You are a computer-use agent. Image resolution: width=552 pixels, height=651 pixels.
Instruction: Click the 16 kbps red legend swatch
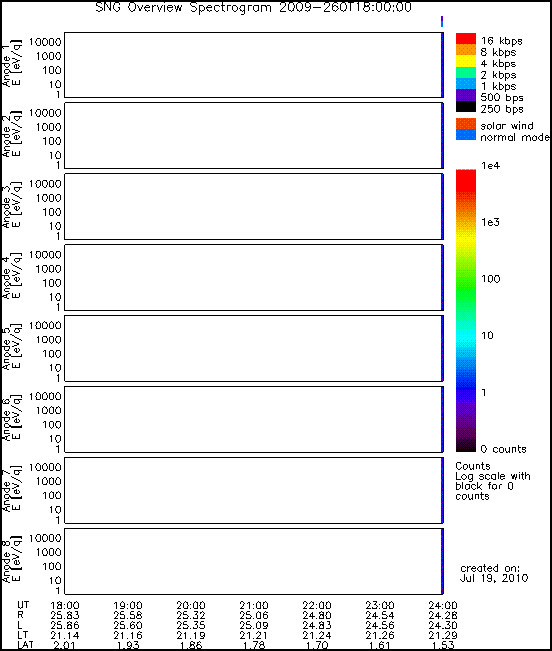[x=466, y=38]
